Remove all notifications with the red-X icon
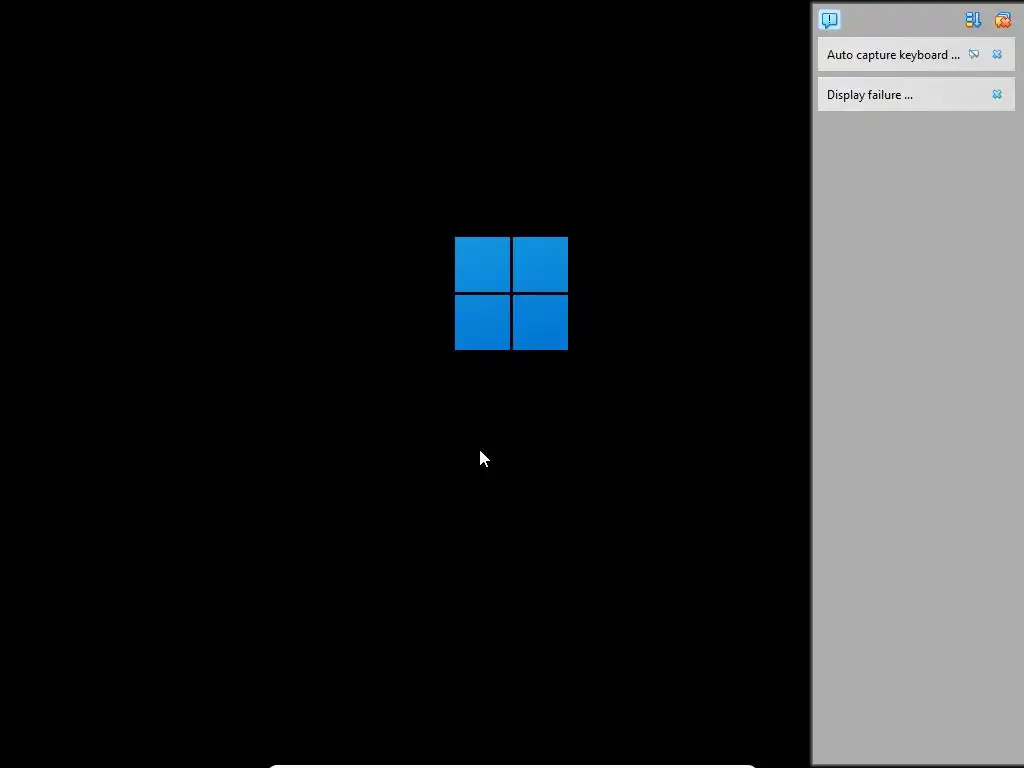The width and height of the screenshot is (1024, 768). (1002, 20)
